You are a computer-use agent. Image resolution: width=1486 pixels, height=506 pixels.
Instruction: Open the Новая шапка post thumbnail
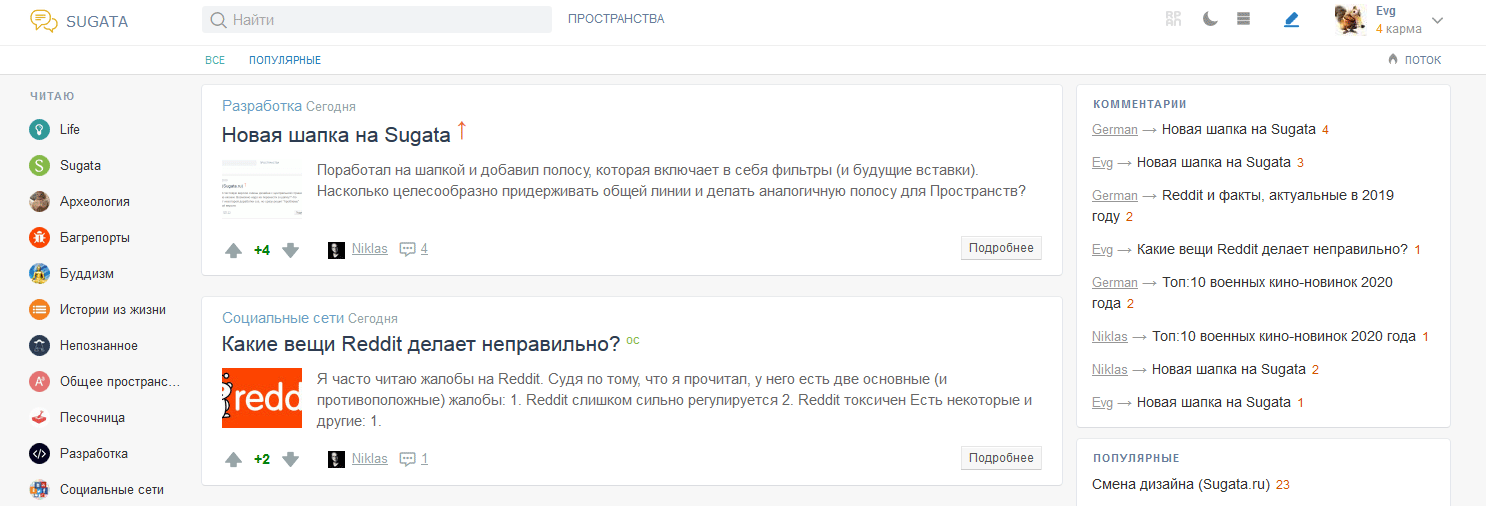click(262, 187)
